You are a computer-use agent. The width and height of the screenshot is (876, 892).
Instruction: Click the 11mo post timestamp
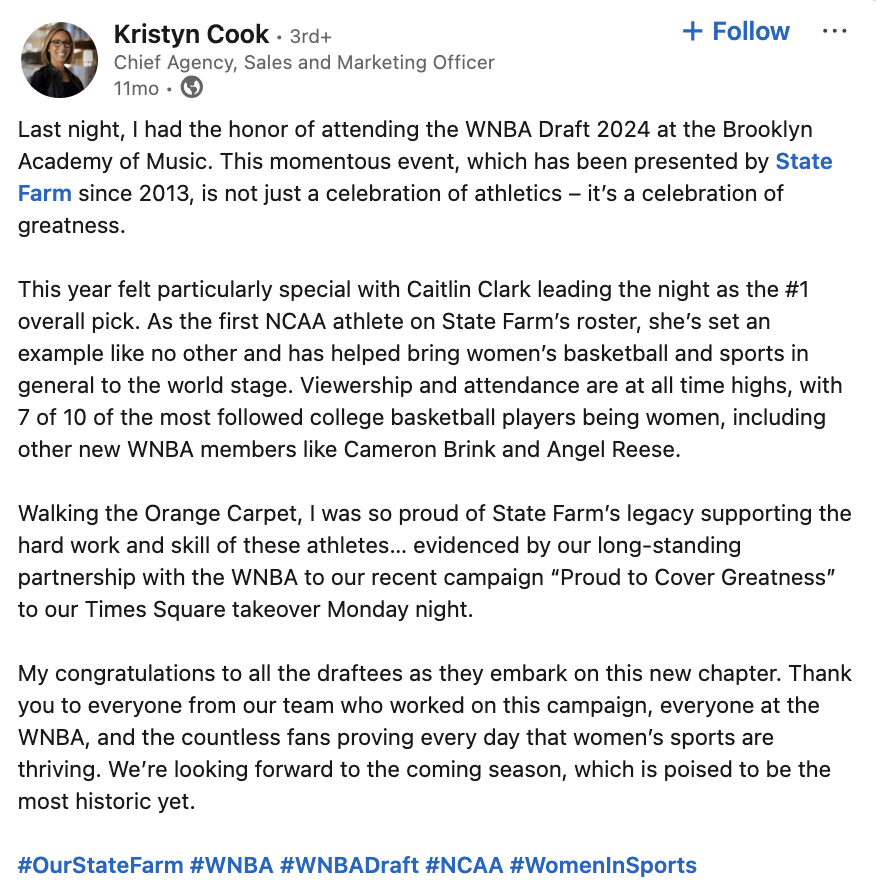click(x=136, y=88)
